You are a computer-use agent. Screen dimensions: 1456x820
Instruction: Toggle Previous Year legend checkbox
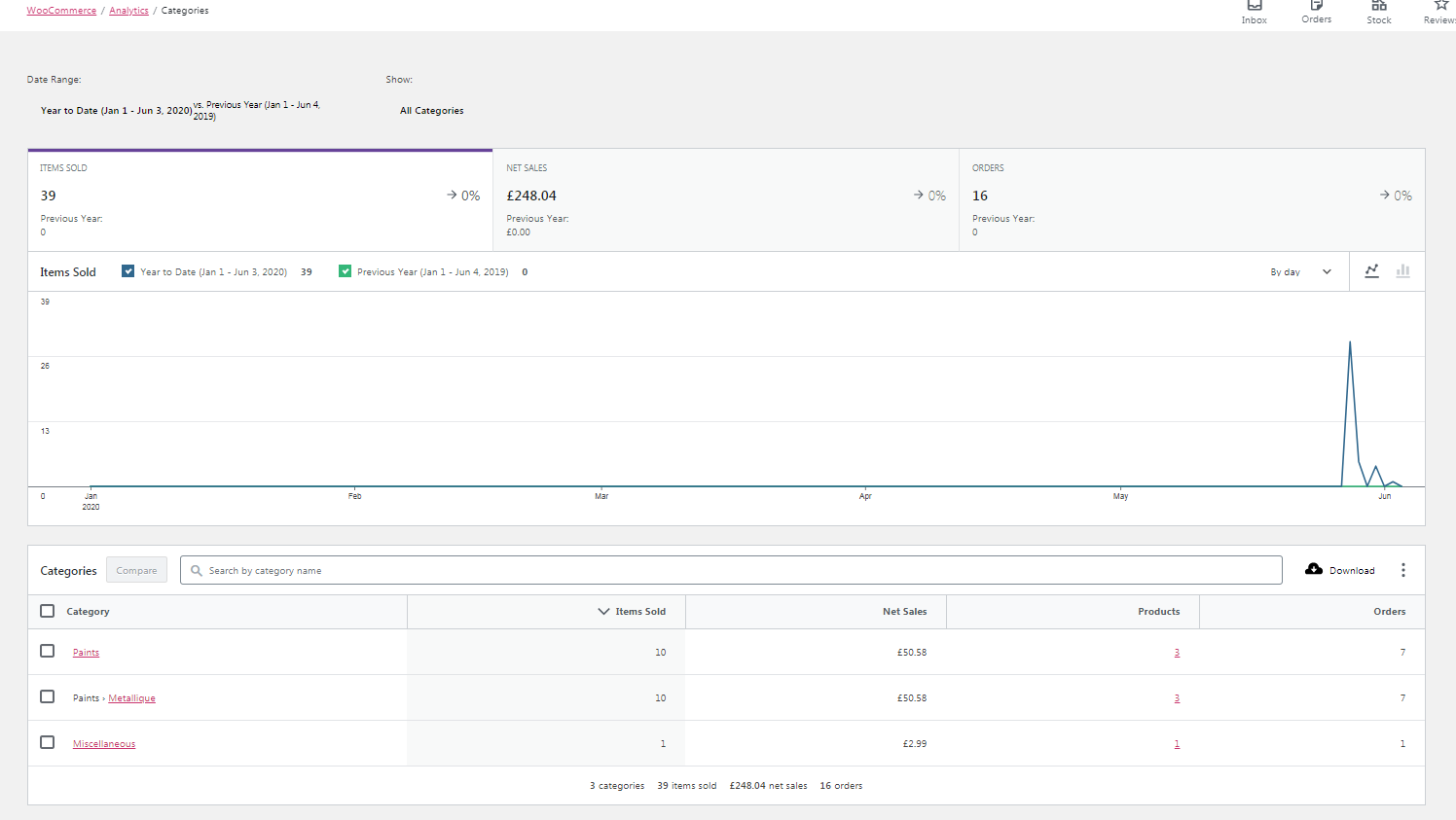345,271
